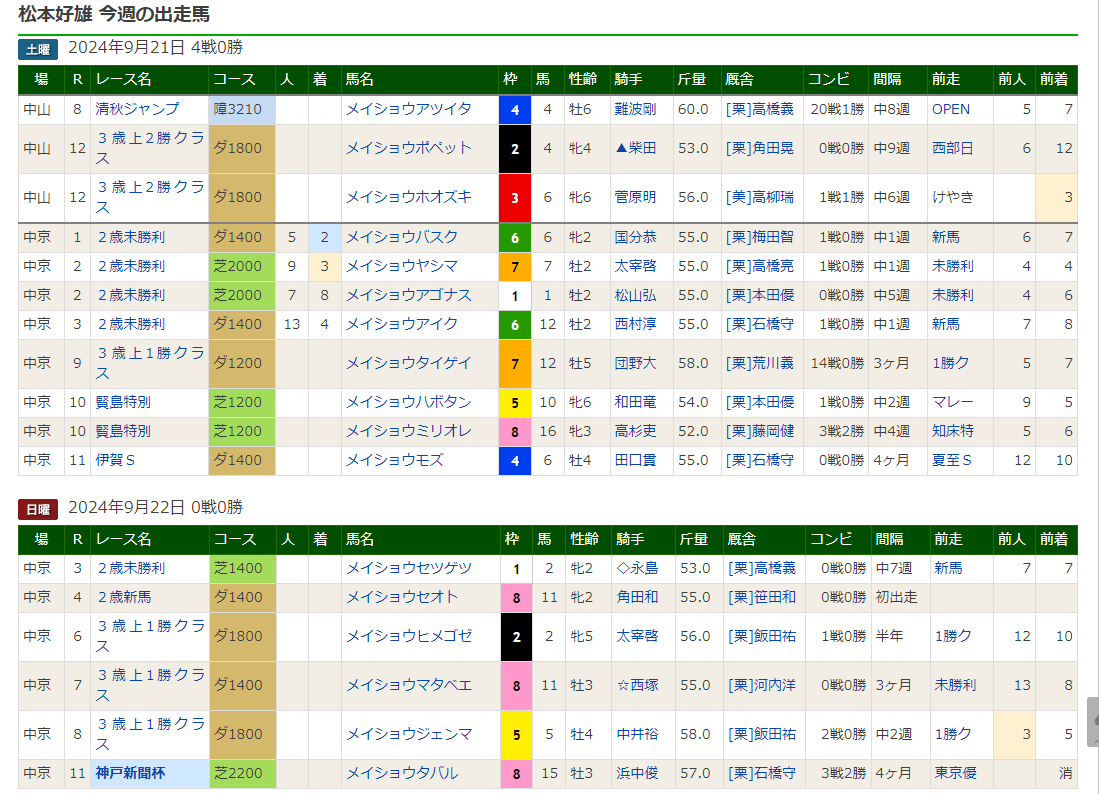Open the 伊賀S race link

coord(116,460)
